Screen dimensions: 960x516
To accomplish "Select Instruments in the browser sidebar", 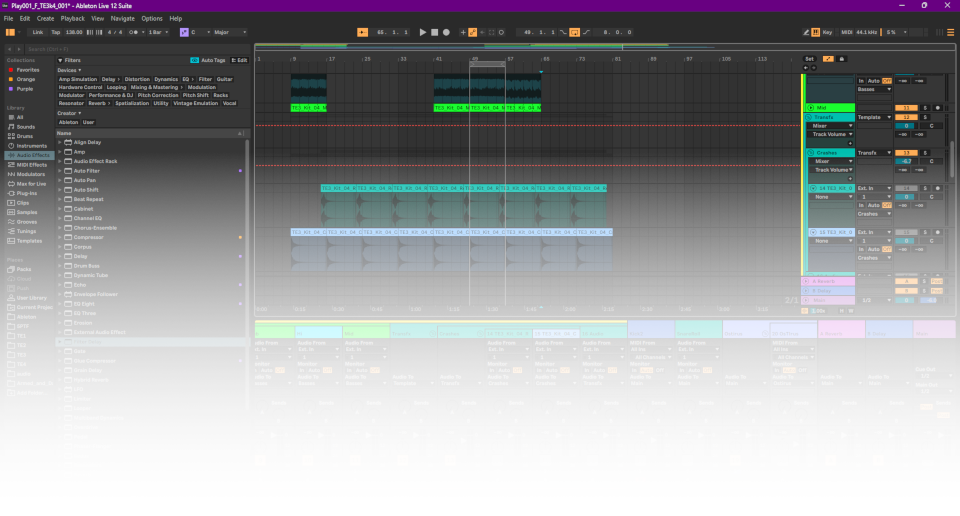I will (33, 146).
